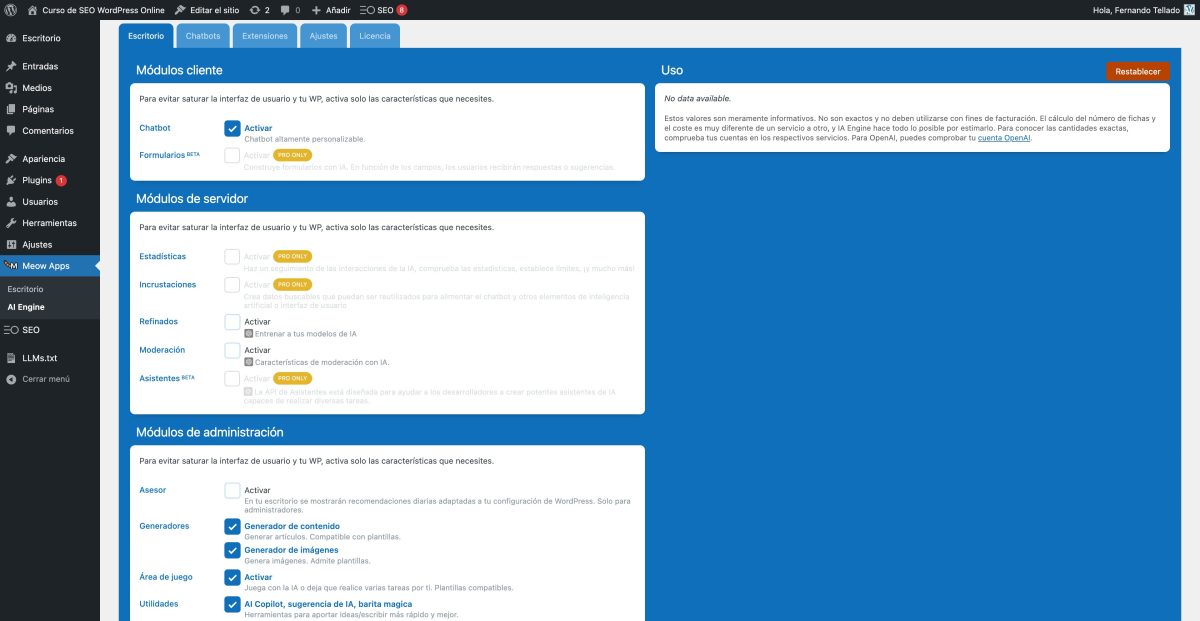Click the Generadores module label
This screenshot has height=621, width=1200.
(164, 526)
